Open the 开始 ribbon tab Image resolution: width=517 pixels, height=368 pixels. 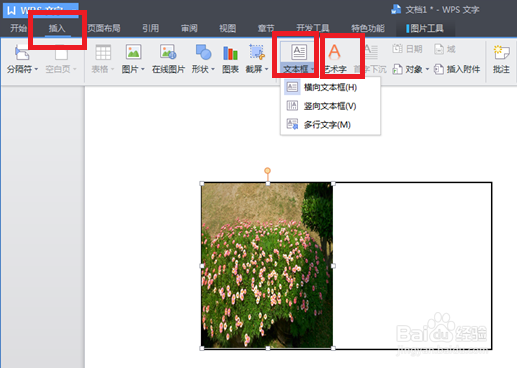click(x=18, y=28)
